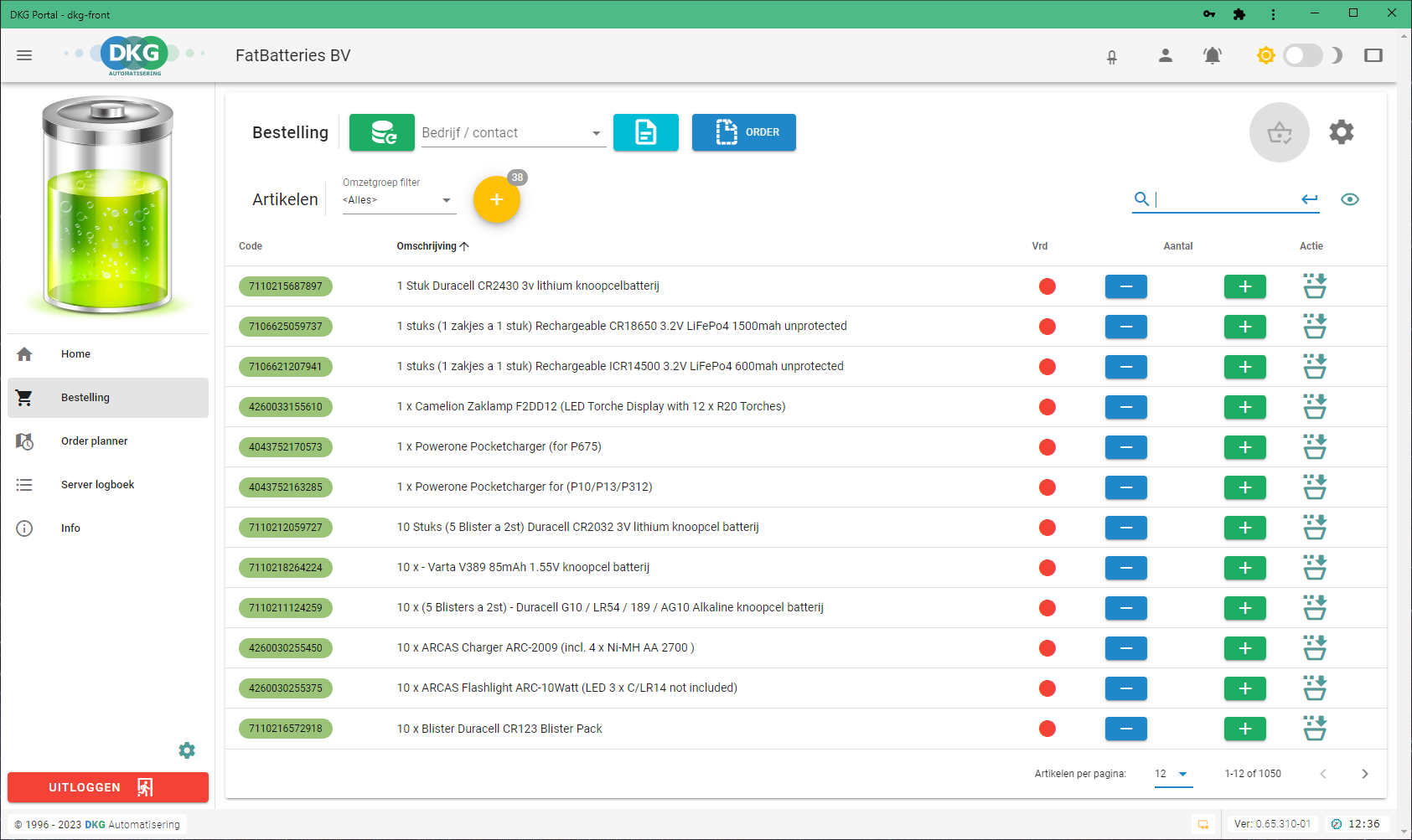Add Duracell CR2032 item to basket
This screenshot has width=1412, height=840.
tap(1315, 528)
